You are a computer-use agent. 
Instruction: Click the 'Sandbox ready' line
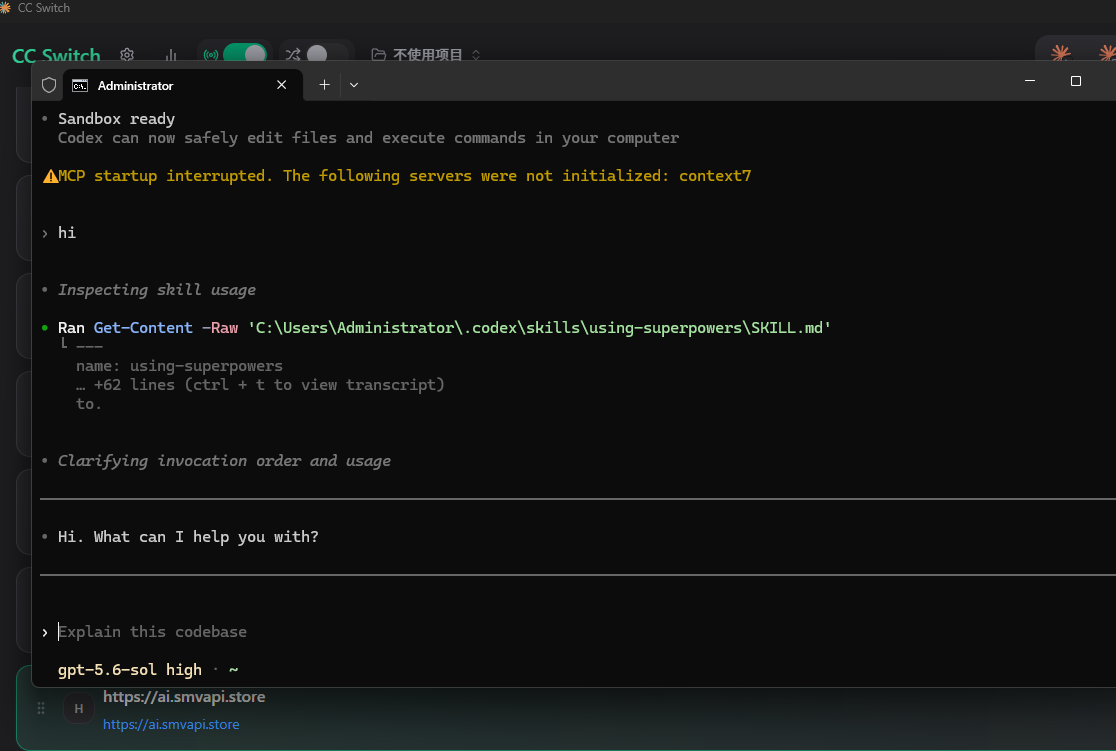(x=116, y=119)
